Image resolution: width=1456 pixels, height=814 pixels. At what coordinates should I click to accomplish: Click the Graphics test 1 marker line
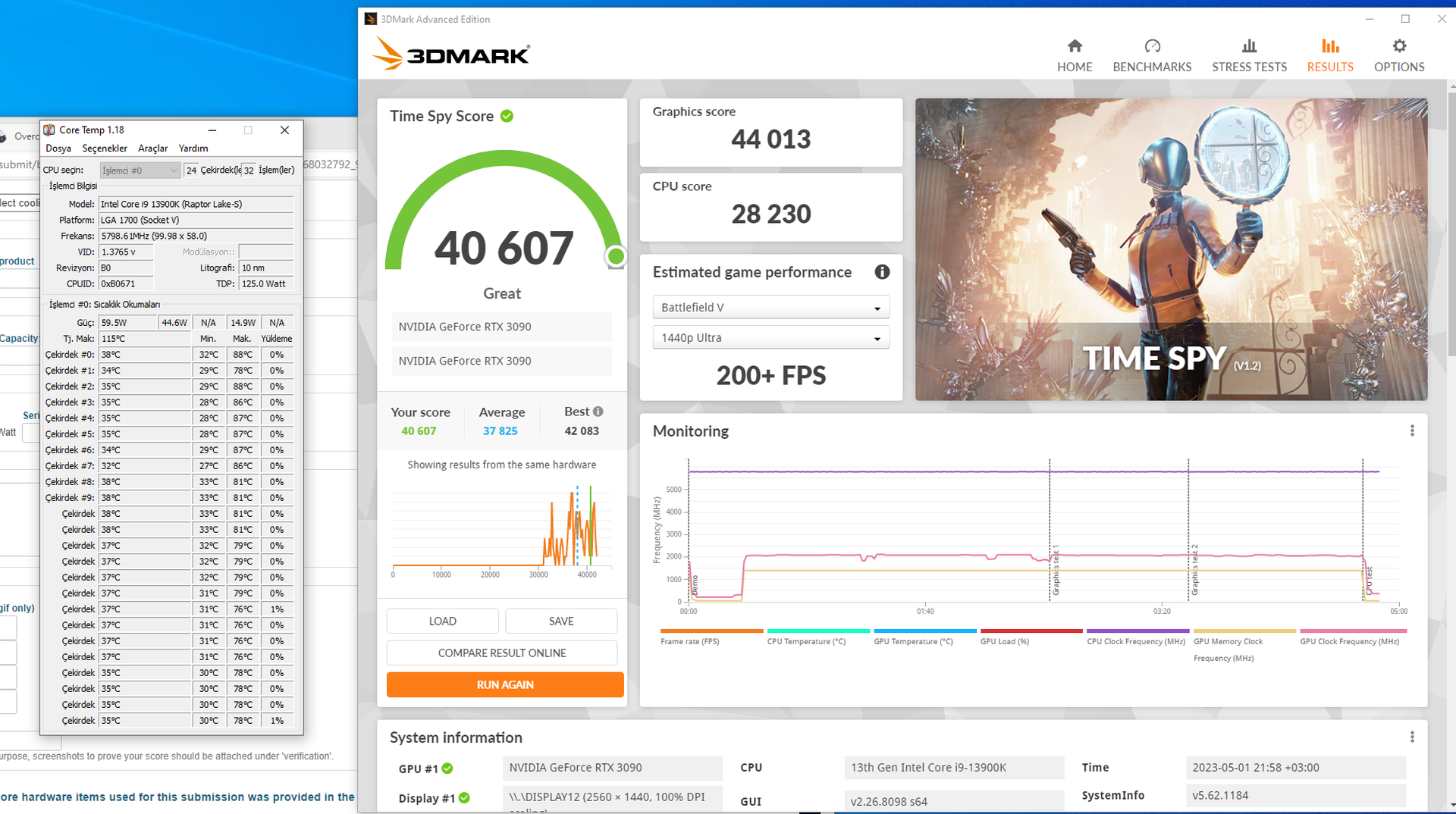click(x=1050, y=531)
